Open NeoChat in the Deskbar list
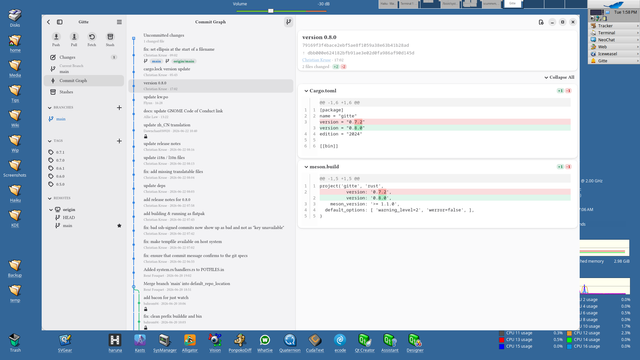This screenshot has height=360, width=640. [x=614, y=40]
